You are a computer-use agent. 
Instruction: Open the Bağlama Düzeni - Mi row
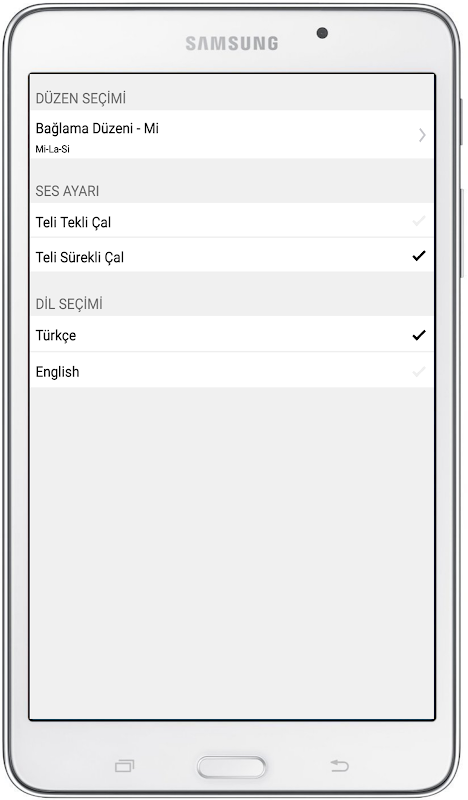pos(232,134)
